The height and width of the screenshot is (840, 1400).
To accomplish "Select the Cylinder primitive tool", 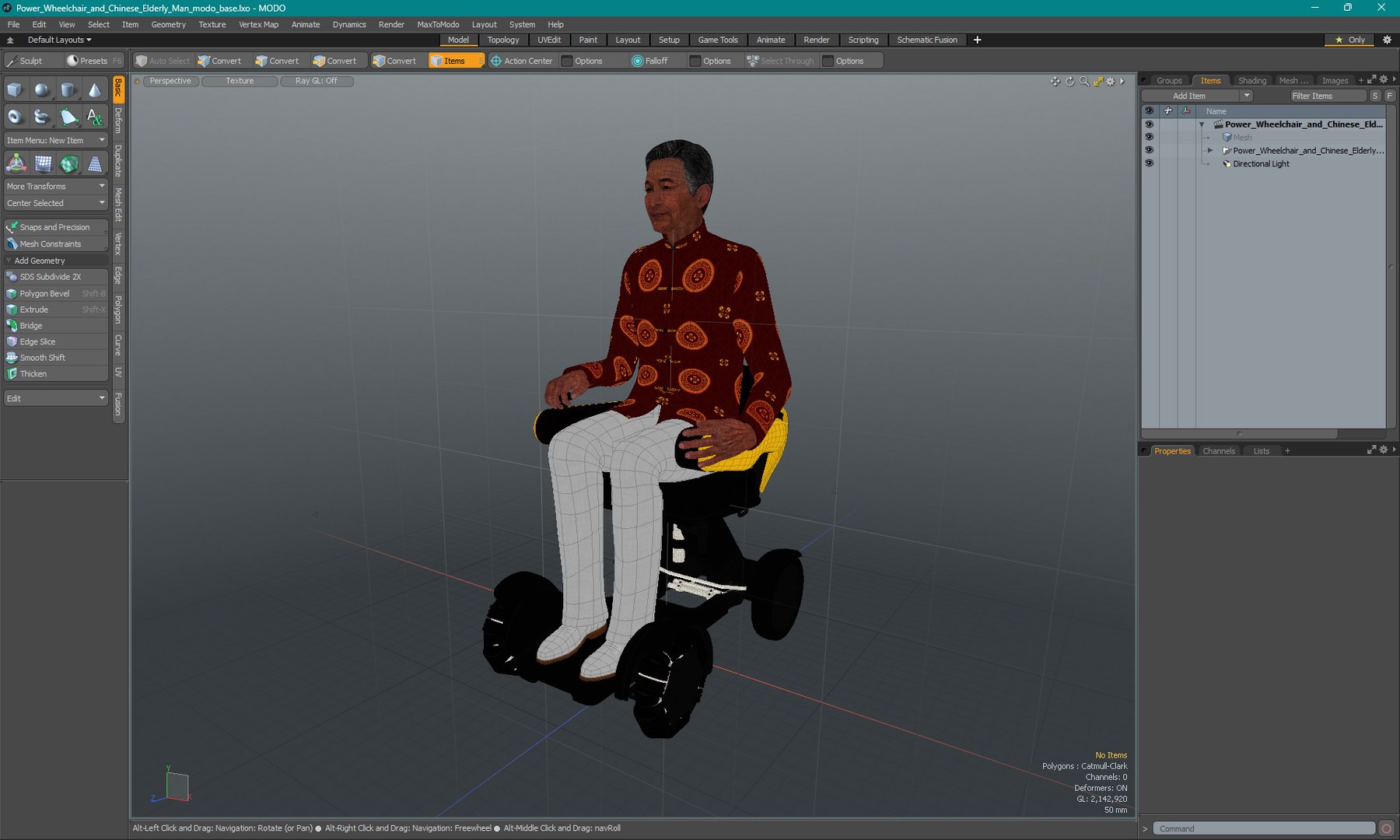I will click(68, 90).
